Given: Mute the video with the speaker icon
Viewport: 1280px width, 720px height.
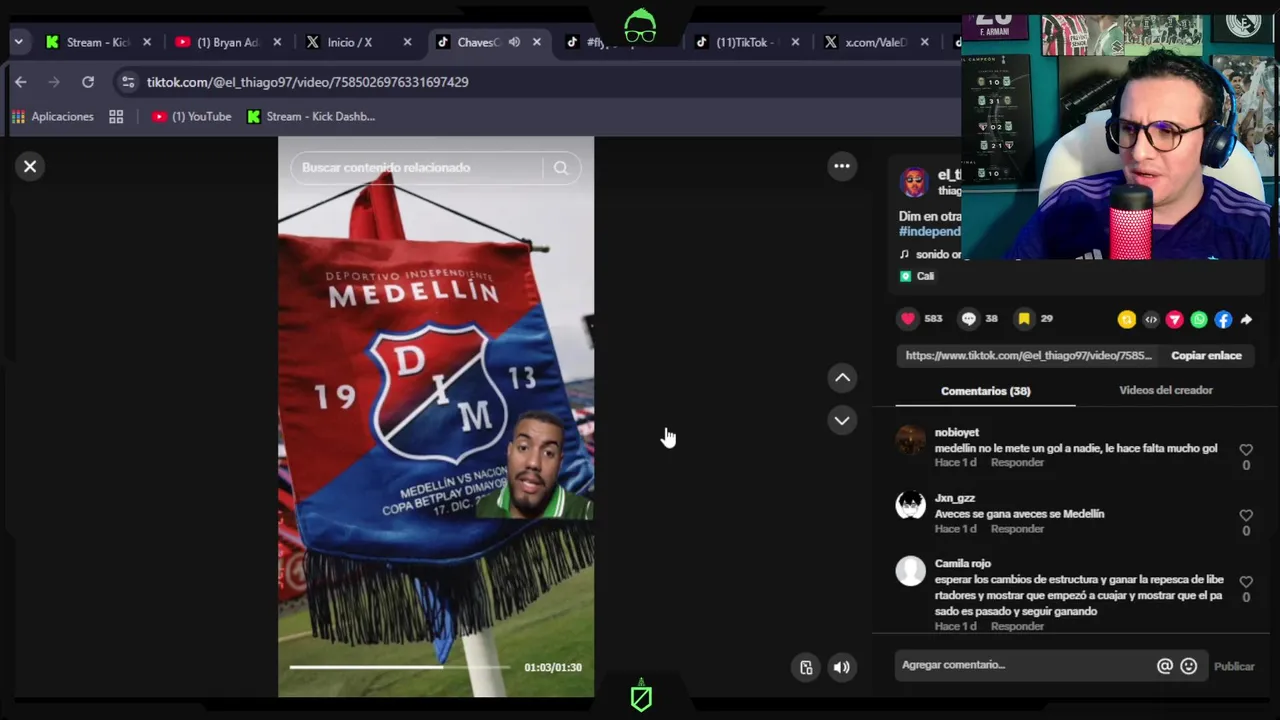Looking at the screenshot, I should pyautogui.click(x=842, y=668).
